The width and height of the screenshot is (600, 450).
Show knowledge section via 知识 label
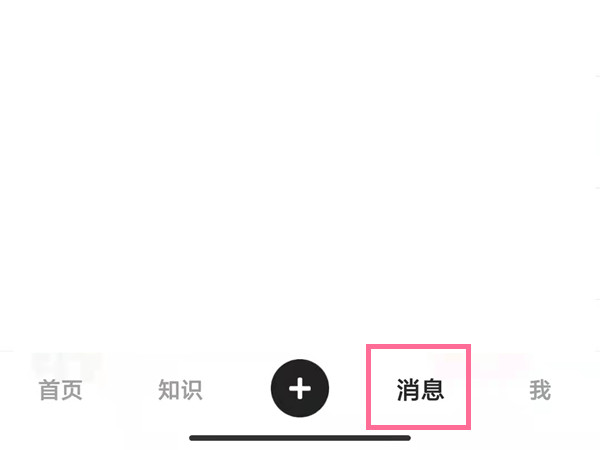(180, 390)
